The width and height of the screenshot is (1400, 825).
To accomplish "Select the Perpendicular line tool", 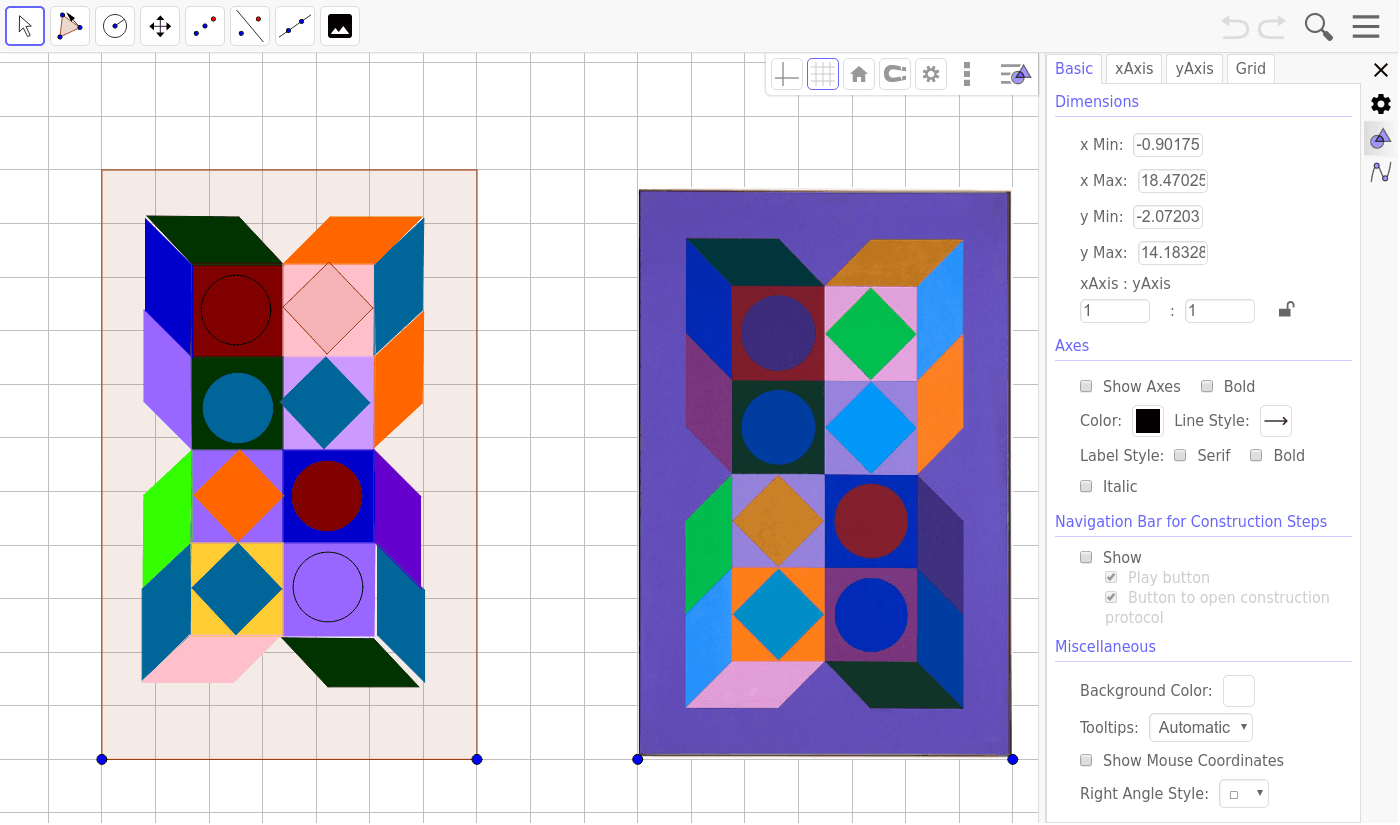I will tap(250, 26).
